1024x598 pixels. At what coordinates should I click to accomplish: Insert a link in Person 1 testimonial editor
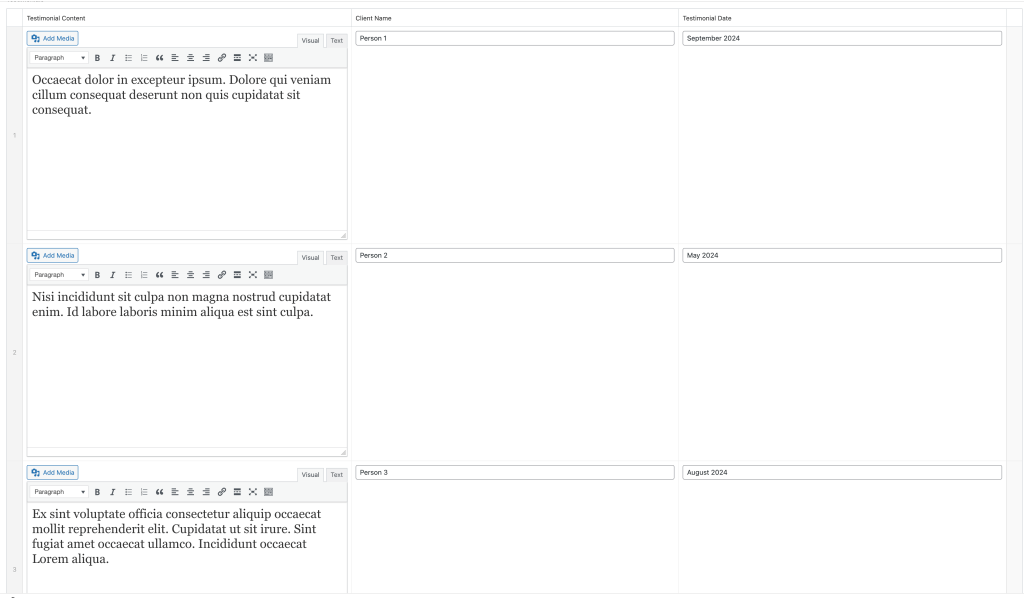coord(222,58)
